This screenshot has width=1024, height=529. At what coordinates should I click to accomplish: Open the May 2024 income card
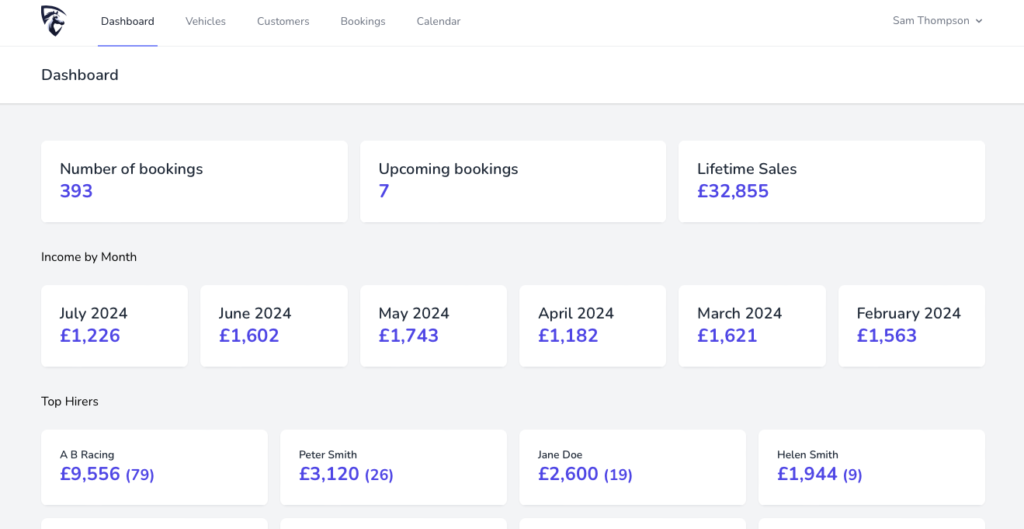[434, 326]
